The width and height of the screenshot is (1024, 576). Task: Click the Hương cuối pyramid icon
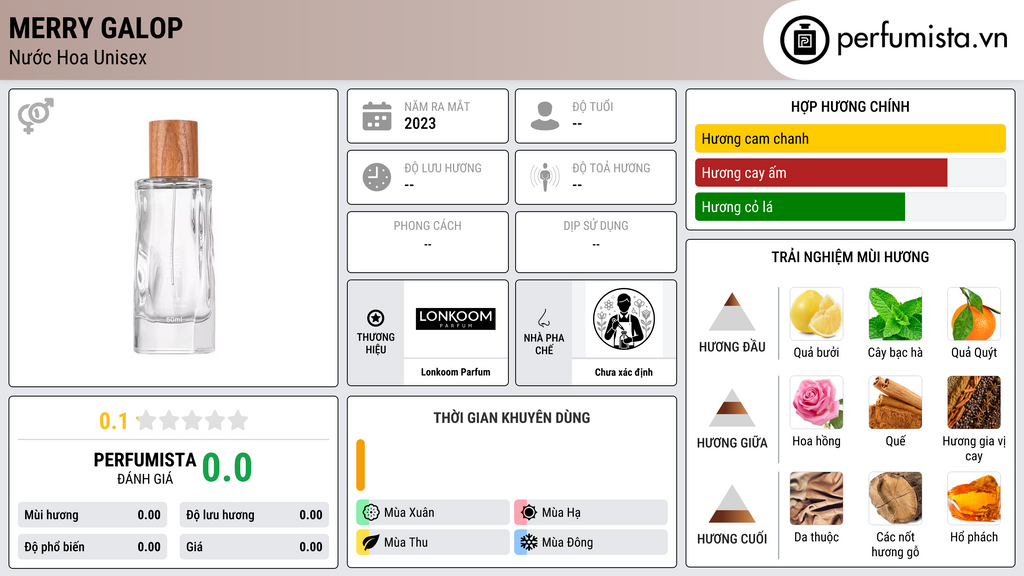732,504
